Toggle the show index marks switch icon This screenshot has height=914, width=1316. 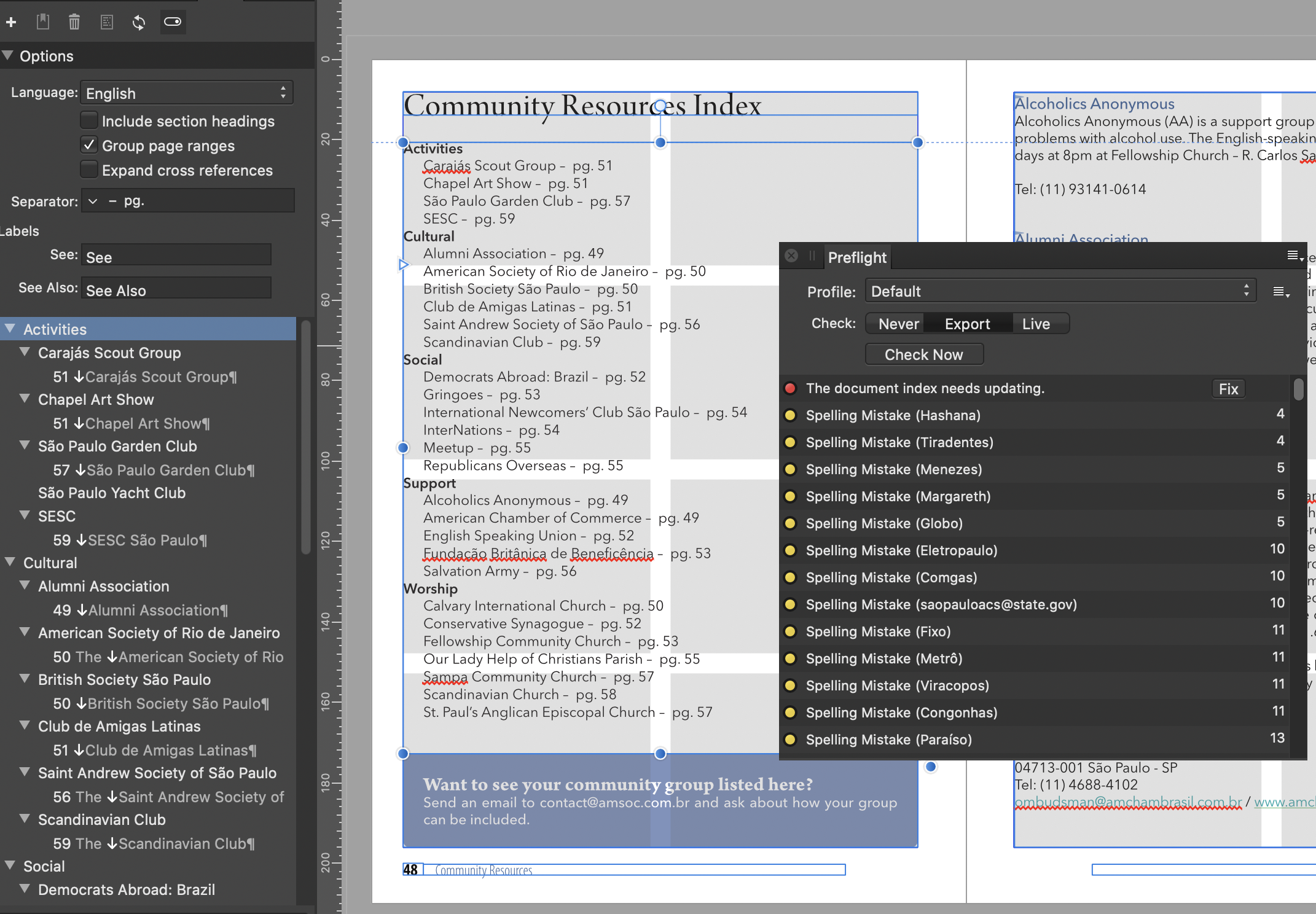(173, 22)
